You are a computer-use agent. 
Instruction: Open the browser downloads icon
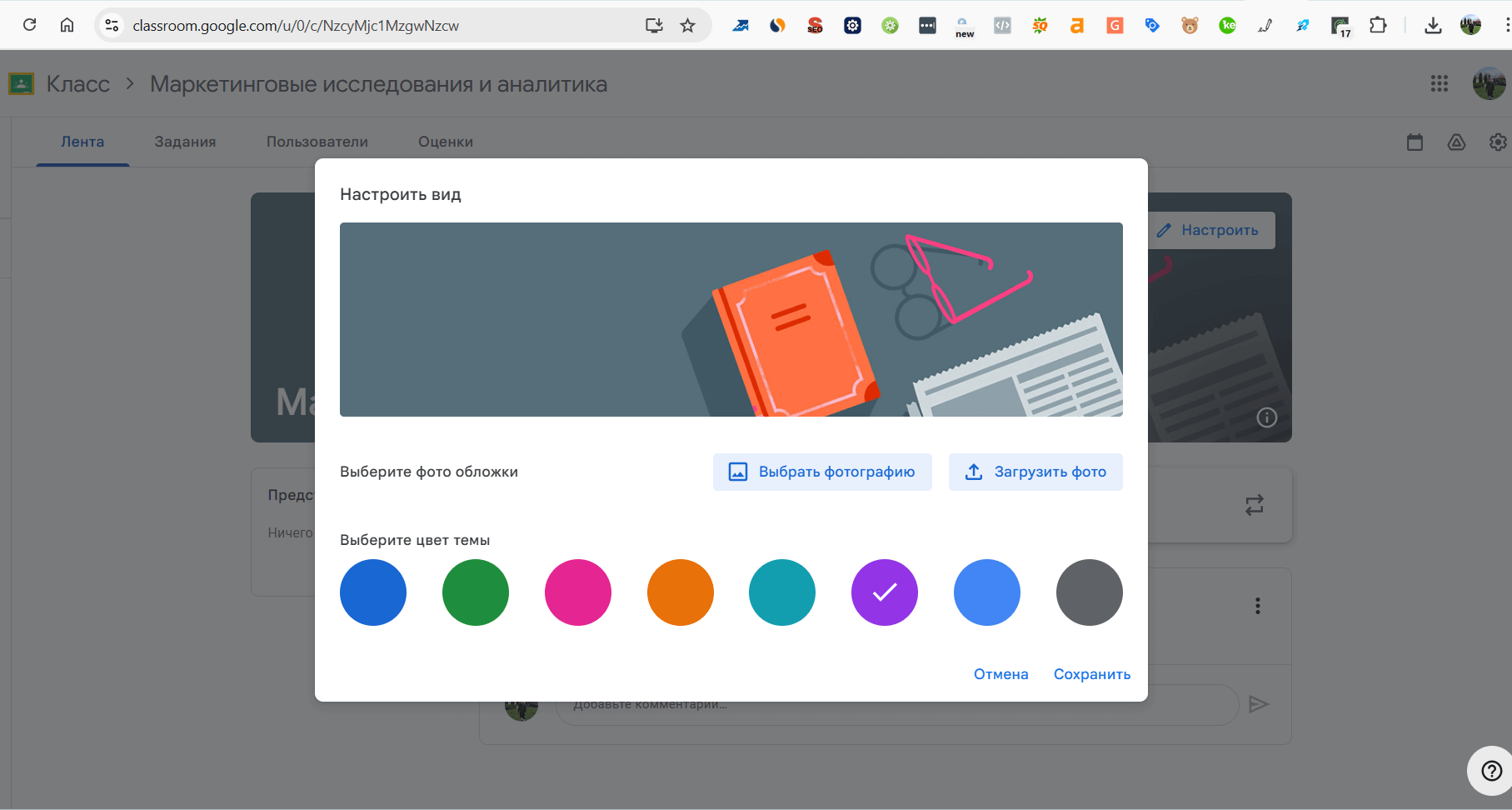1432,26
